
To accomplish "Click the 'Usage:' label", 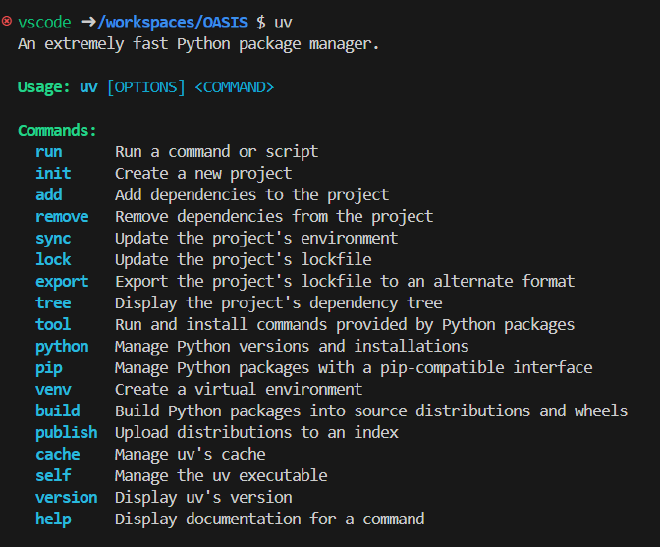I will (x=44, y=88).
